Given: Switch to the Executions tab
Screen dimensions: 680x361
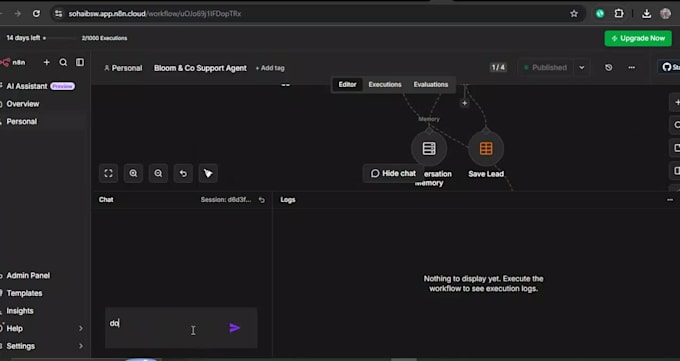Looking at the screenshot, I should point(385,85).
